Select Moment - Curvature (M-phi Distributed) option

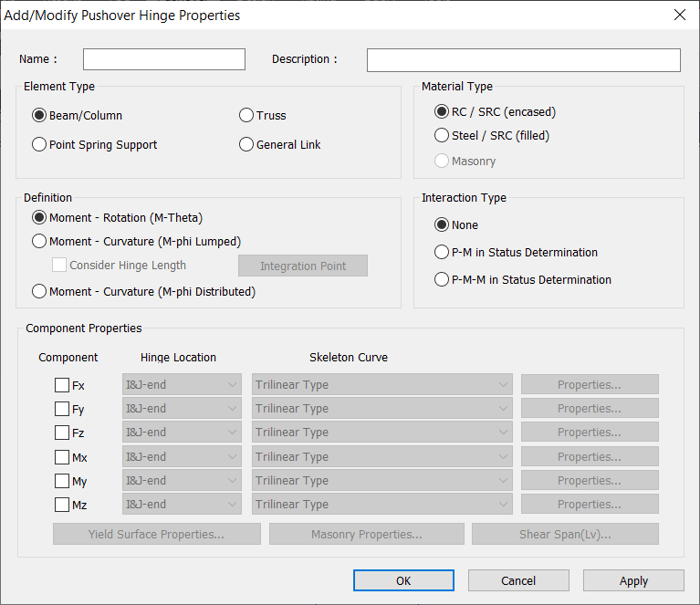pos(40,292)
